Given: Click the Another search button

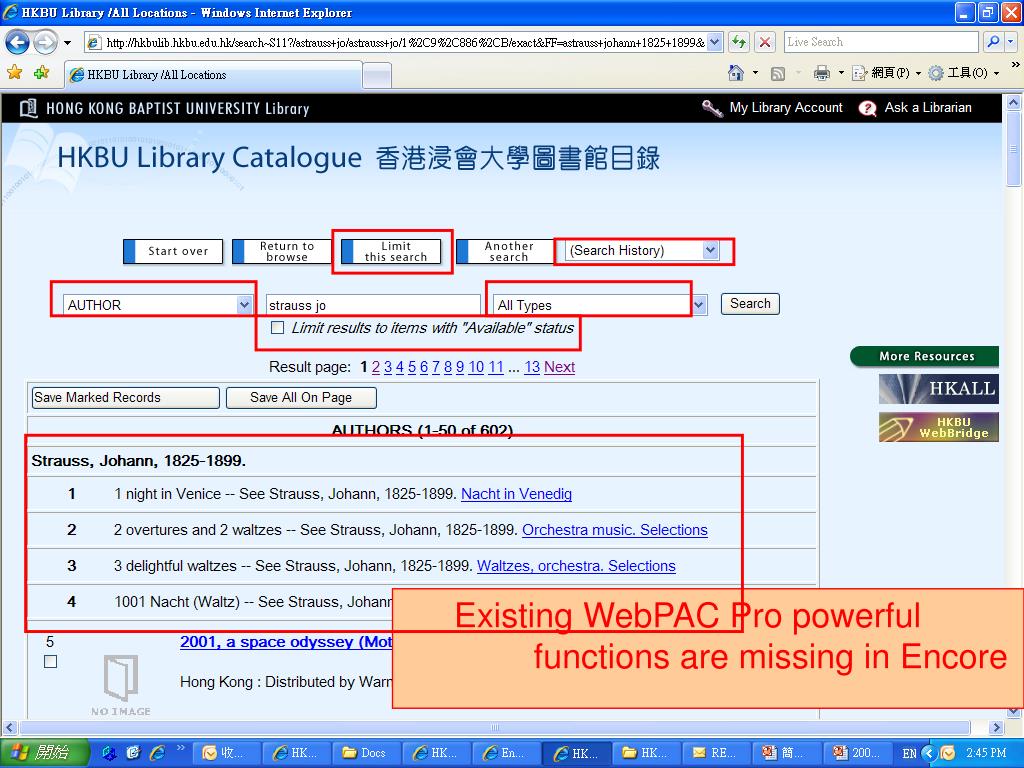Looking at the screenshot, I should point(505,251).
